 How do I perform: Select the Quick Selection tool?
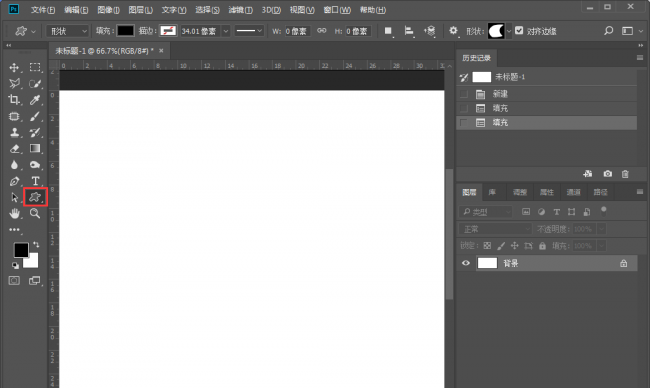[35, 84]
